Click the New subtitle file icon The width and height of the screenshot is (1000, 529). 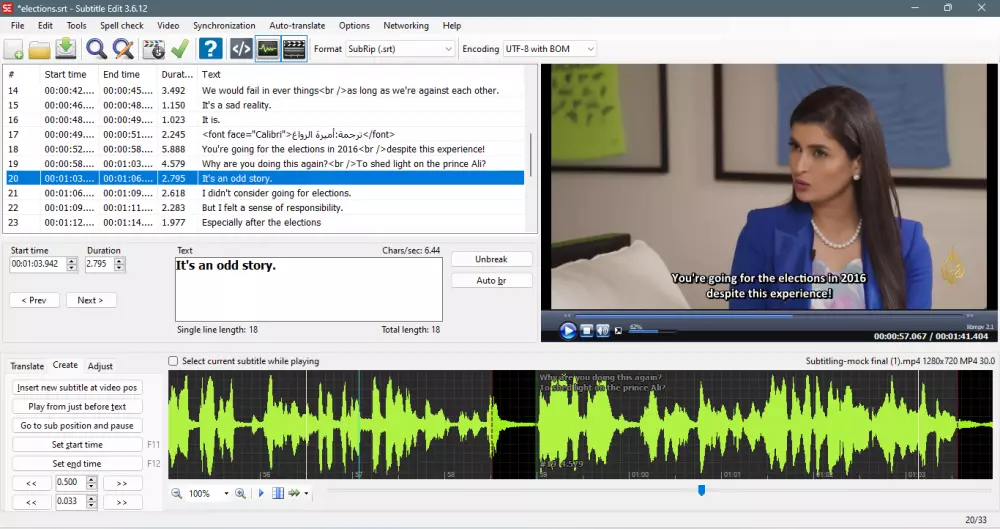(13, 49)
